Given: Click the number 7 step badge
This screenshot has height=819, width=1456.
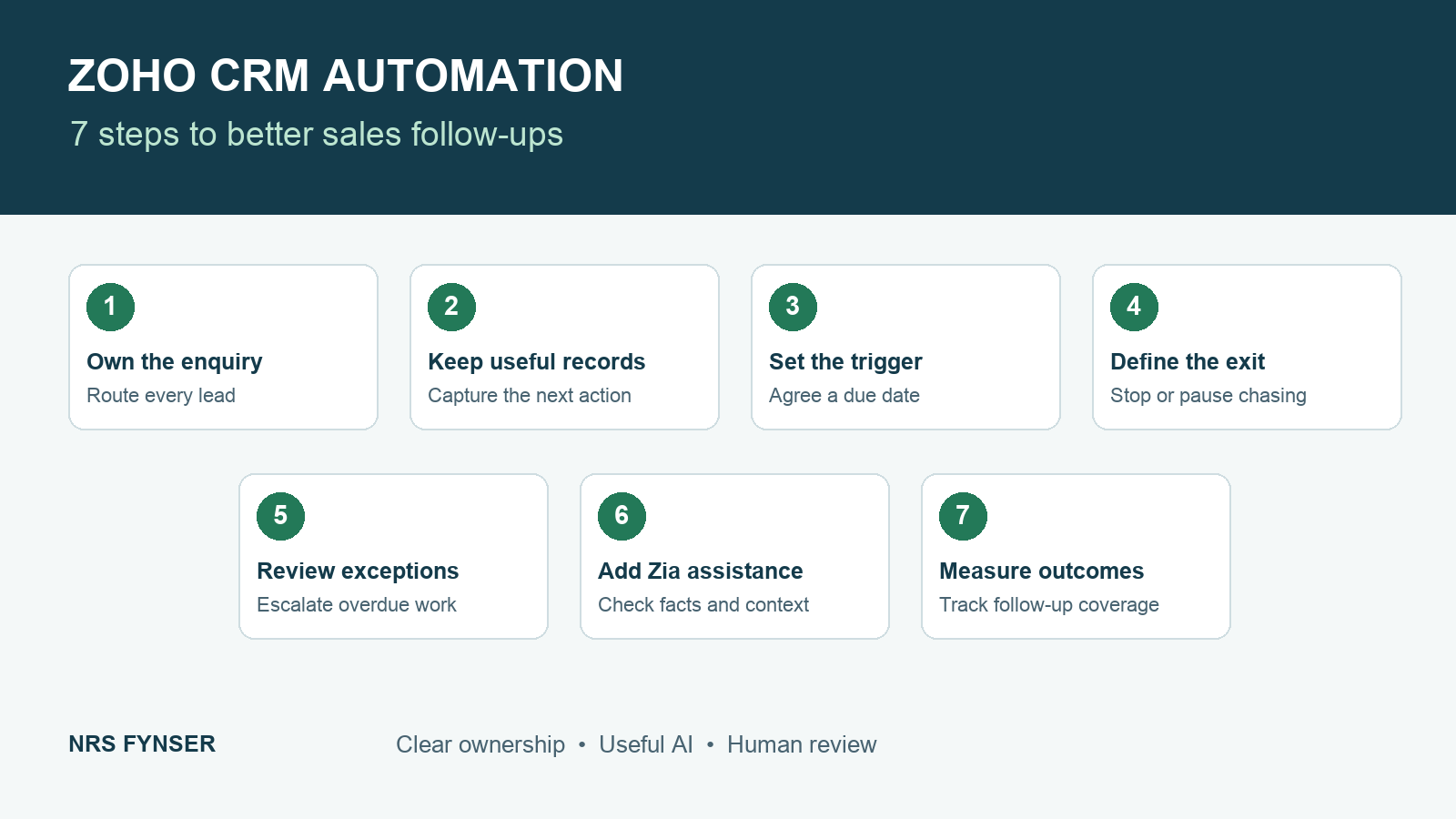Looking at the screenshot, I should click(963, 516).
